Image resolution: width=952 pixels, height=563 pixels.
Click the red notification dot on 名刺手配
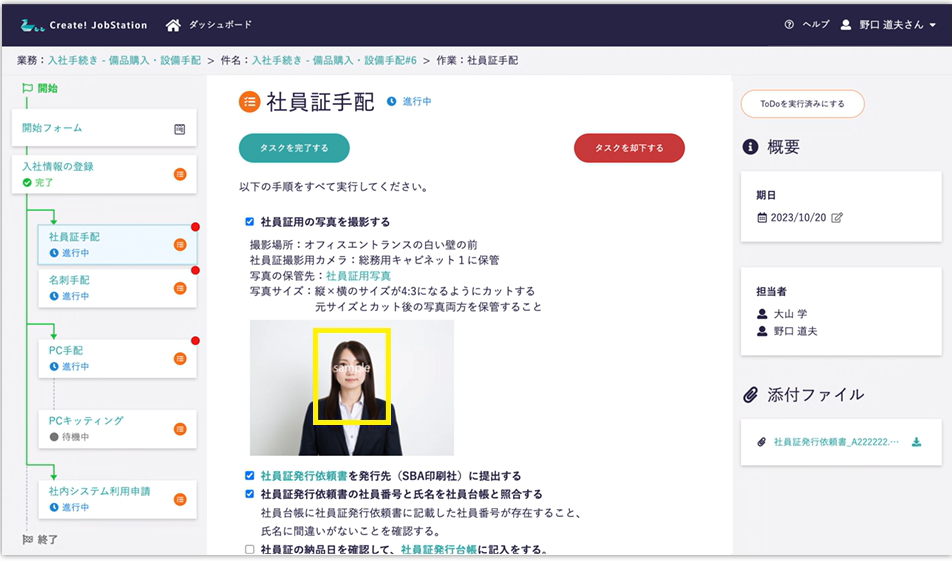(x=195, y=270)
